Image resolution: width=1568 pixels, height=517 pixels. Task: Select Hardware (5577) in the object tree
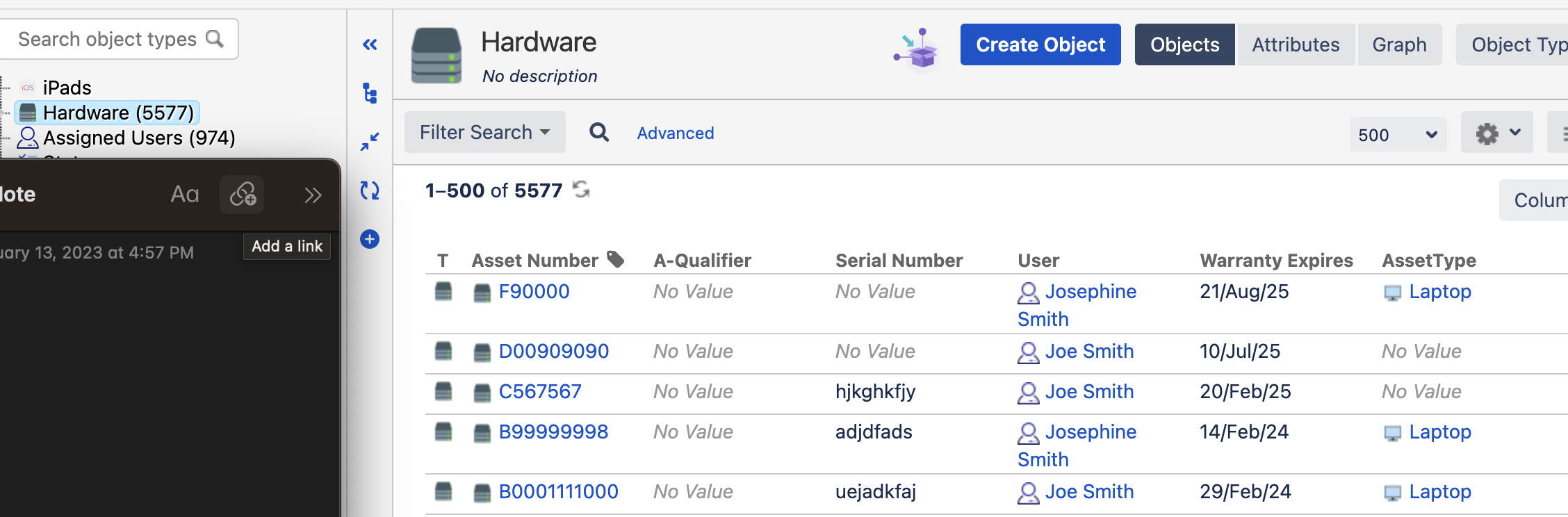[x=108, y=113]
